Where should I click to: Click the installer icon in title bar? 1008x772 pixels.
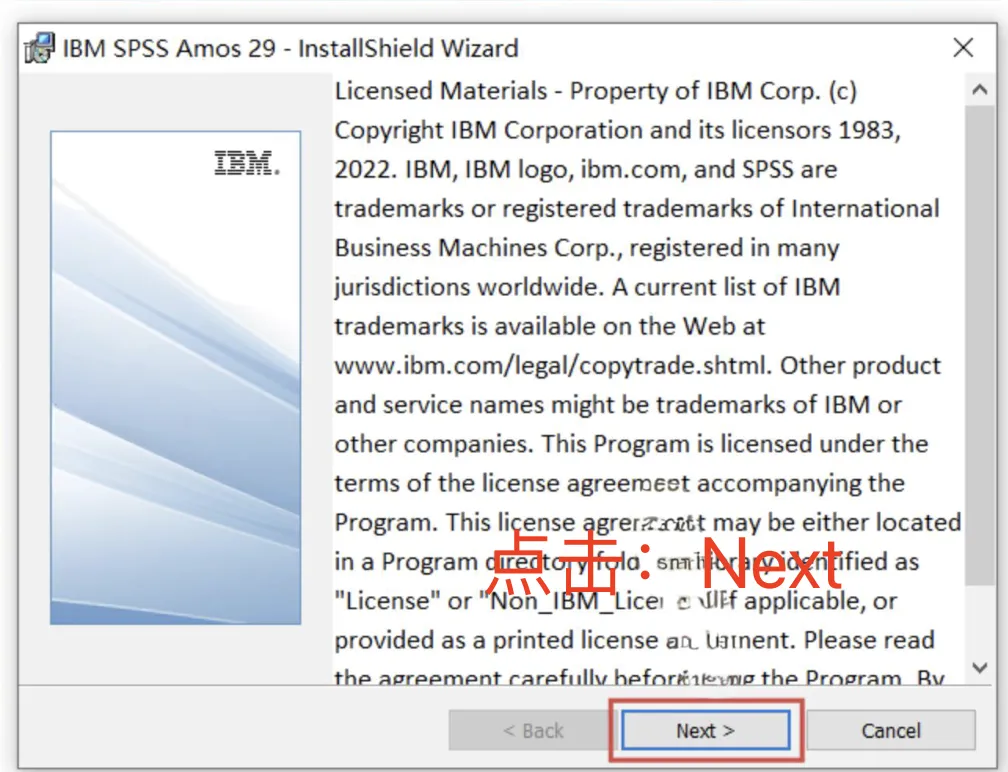39,48
